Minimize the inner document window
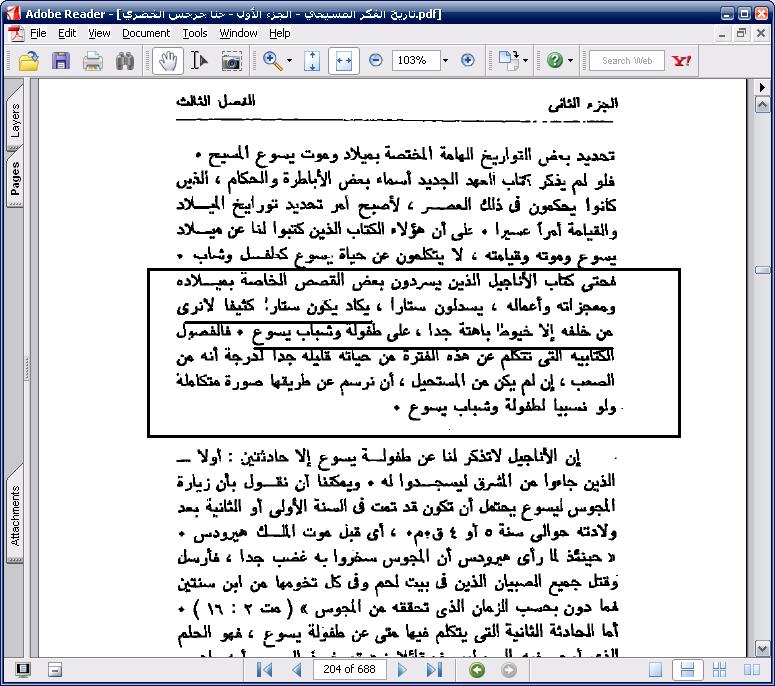 722,34
